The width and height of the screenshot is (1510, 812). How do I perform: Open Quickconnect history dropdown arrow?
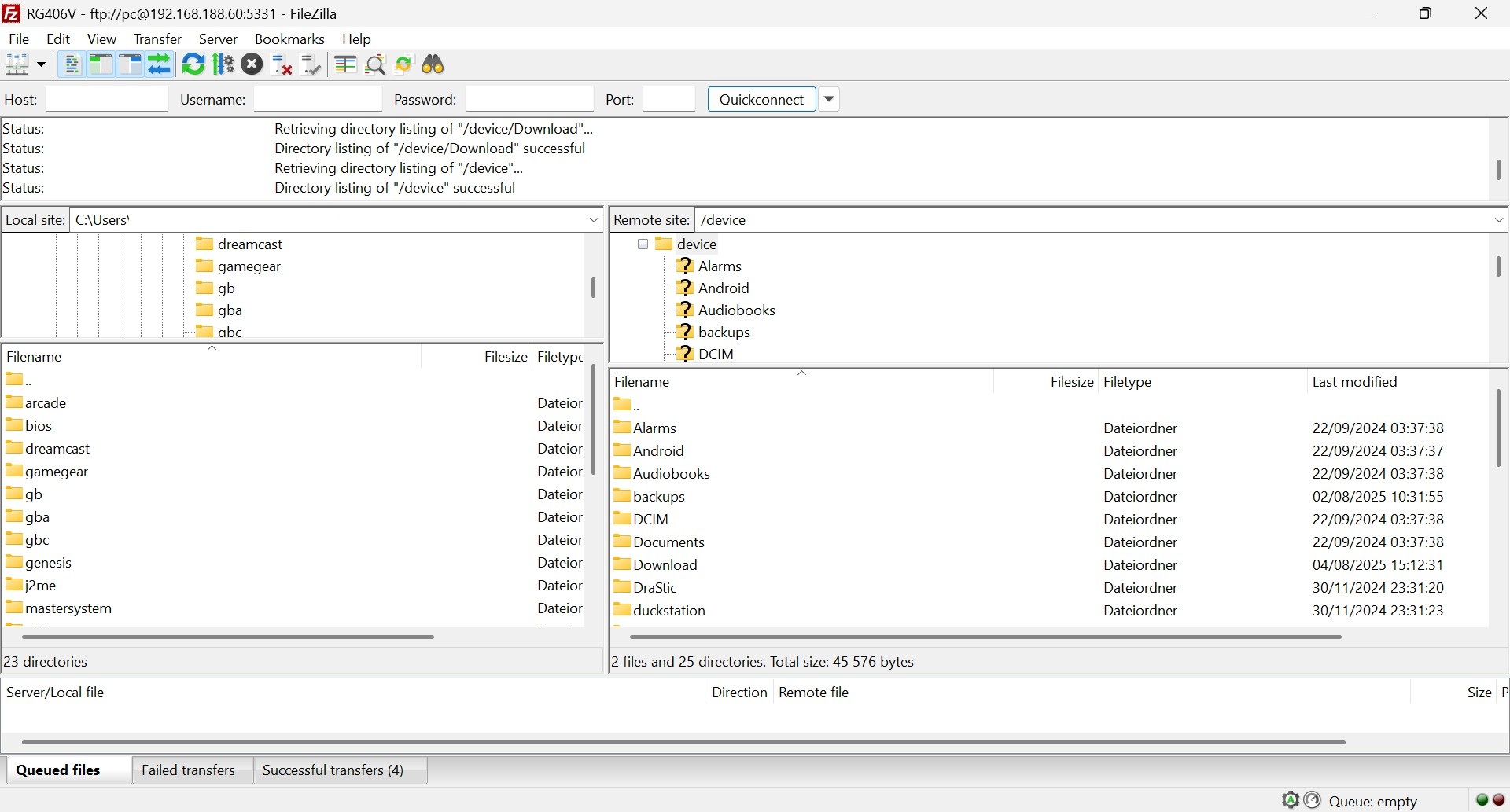point(830,100)
